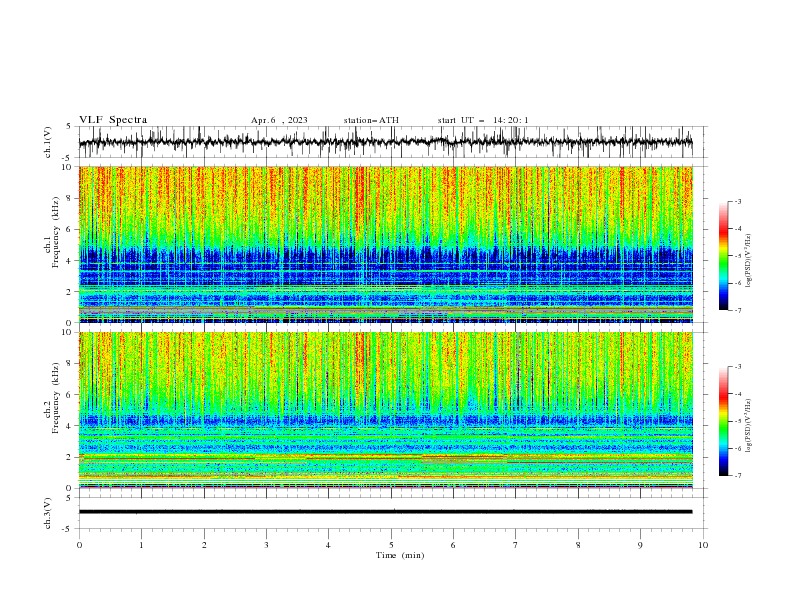
Task: Click the 'start UT = 14:20:1' label
Action: pyautogui.click(x=483, y=120)
